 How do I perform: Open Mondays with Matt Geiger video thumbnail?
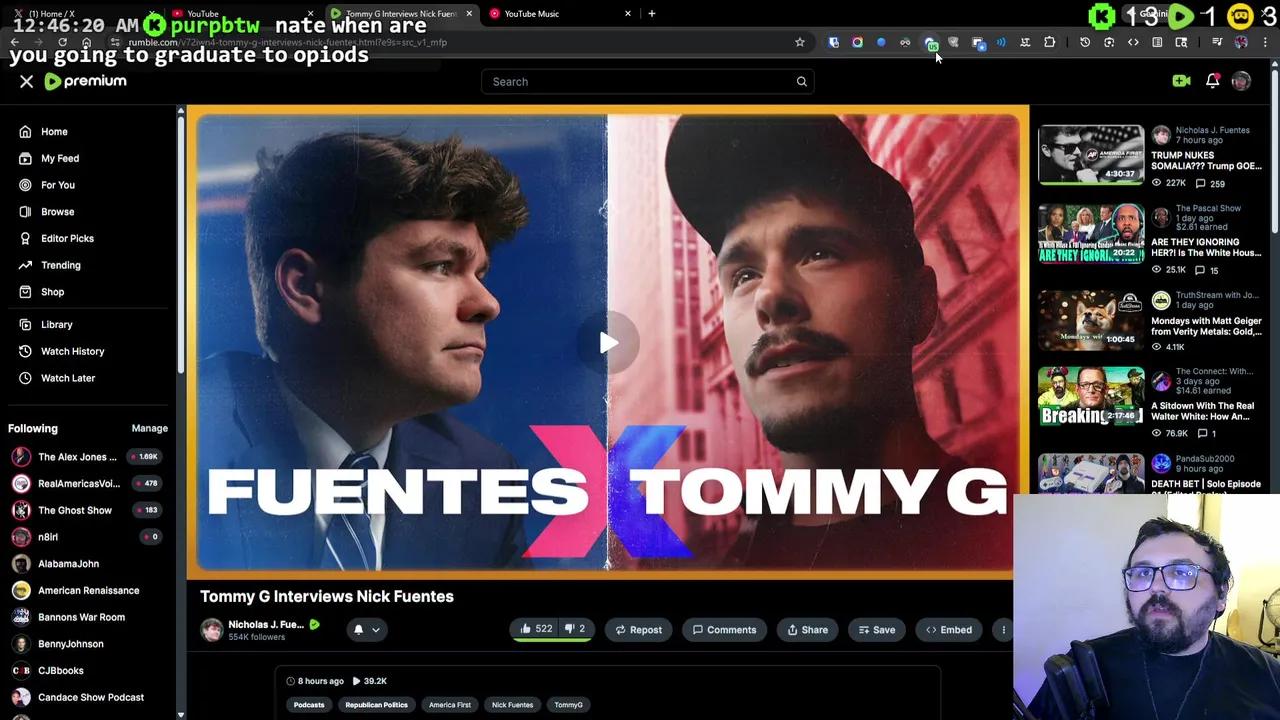click(x=1091, y=319)
